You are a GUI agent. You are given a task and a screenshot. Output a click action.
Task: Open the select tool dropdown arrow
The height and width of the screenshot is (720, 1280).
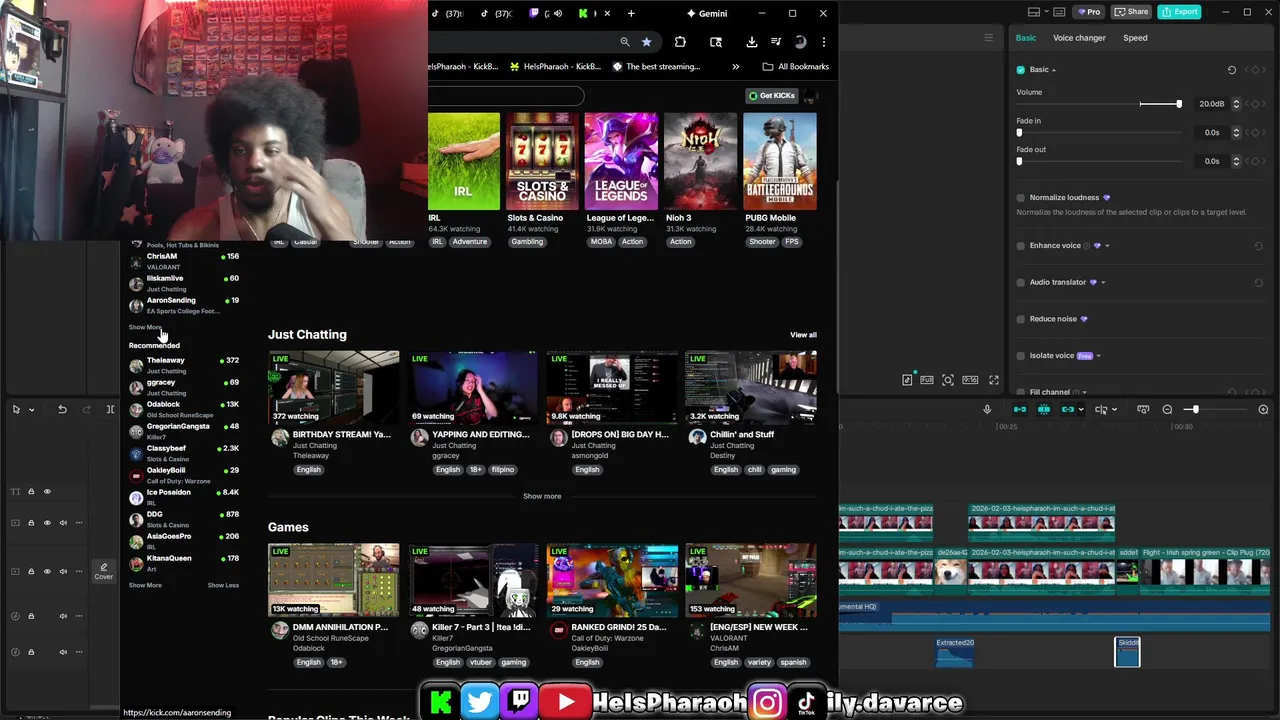[x=31, y=409]
